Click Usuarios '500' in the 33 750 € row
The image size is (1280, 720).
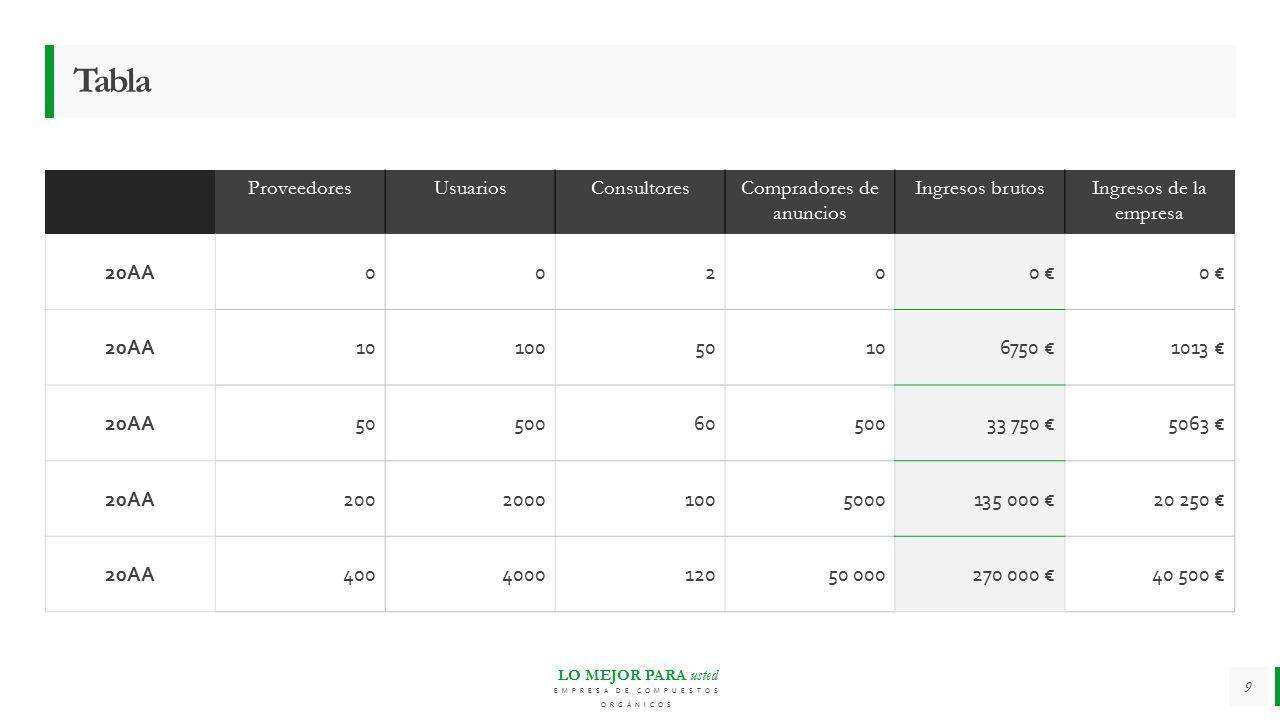[470, 423]
